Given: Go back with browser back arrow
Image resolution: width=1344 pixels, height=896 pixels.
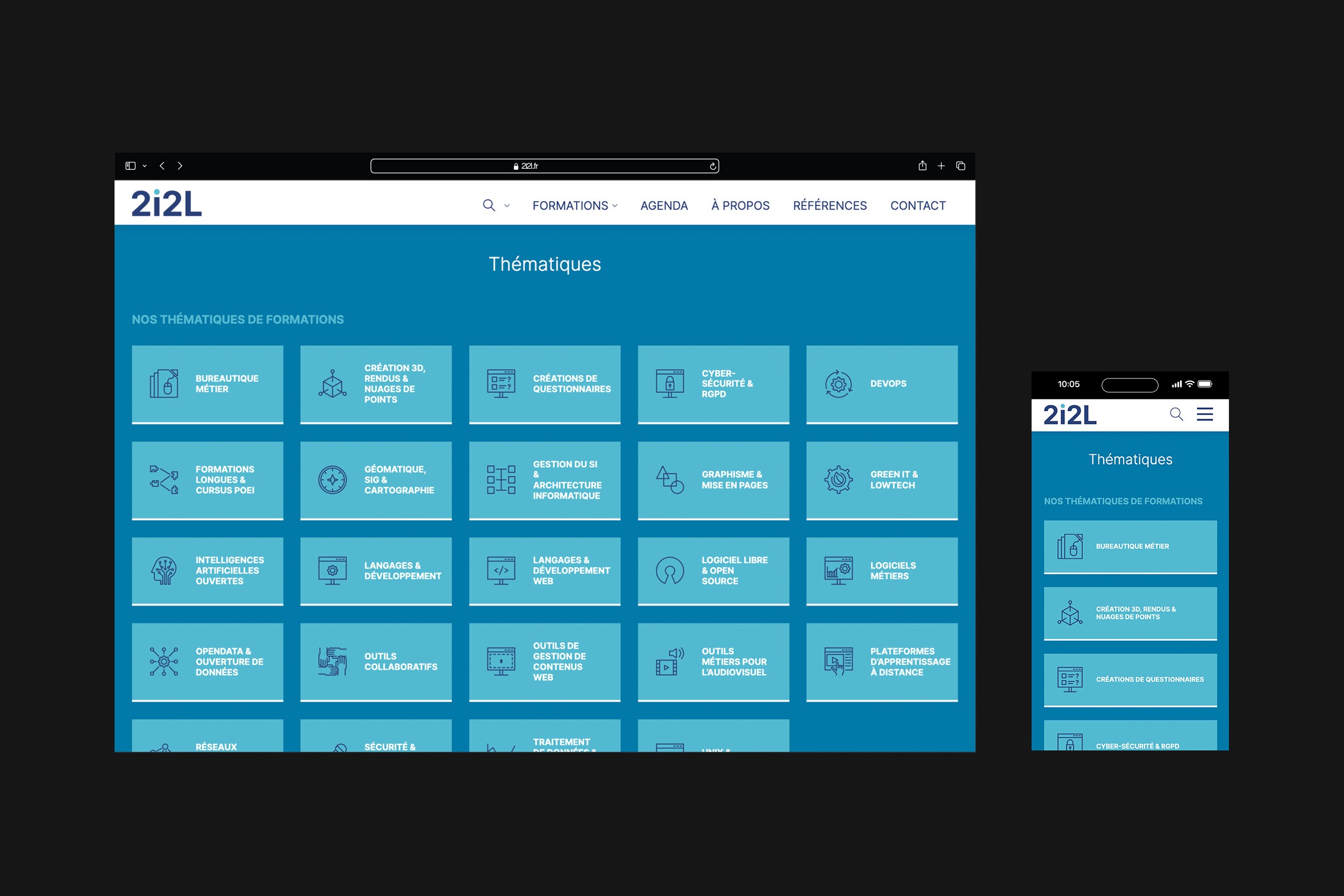Looking at the screenshot, I should (162, 166).
